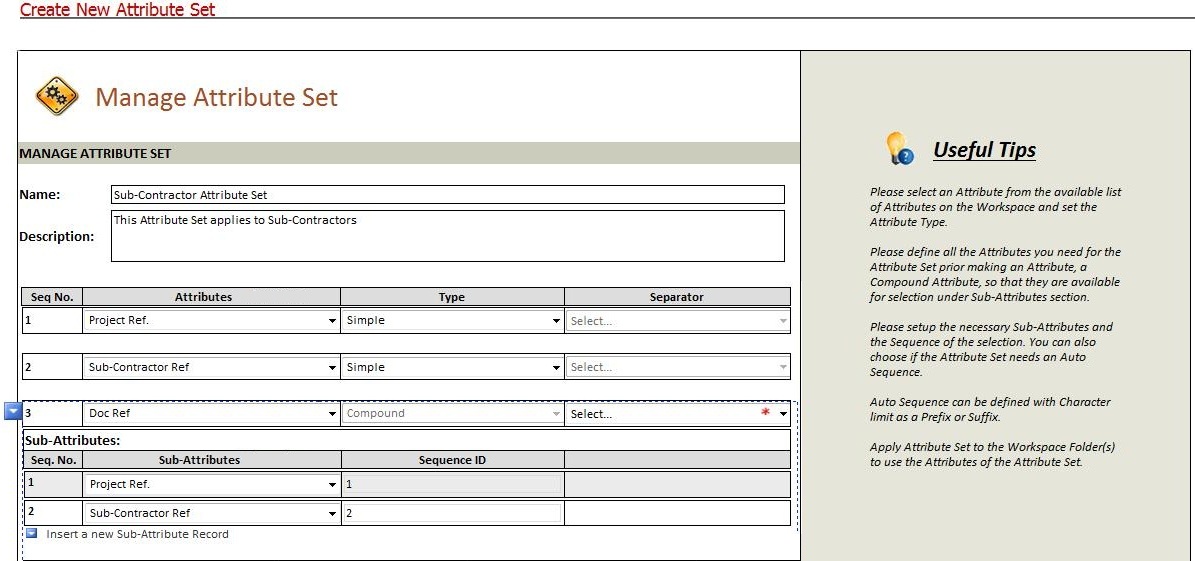Click the Sequence ID field containing 2
Screen dimensions: 1195x561
451,513
